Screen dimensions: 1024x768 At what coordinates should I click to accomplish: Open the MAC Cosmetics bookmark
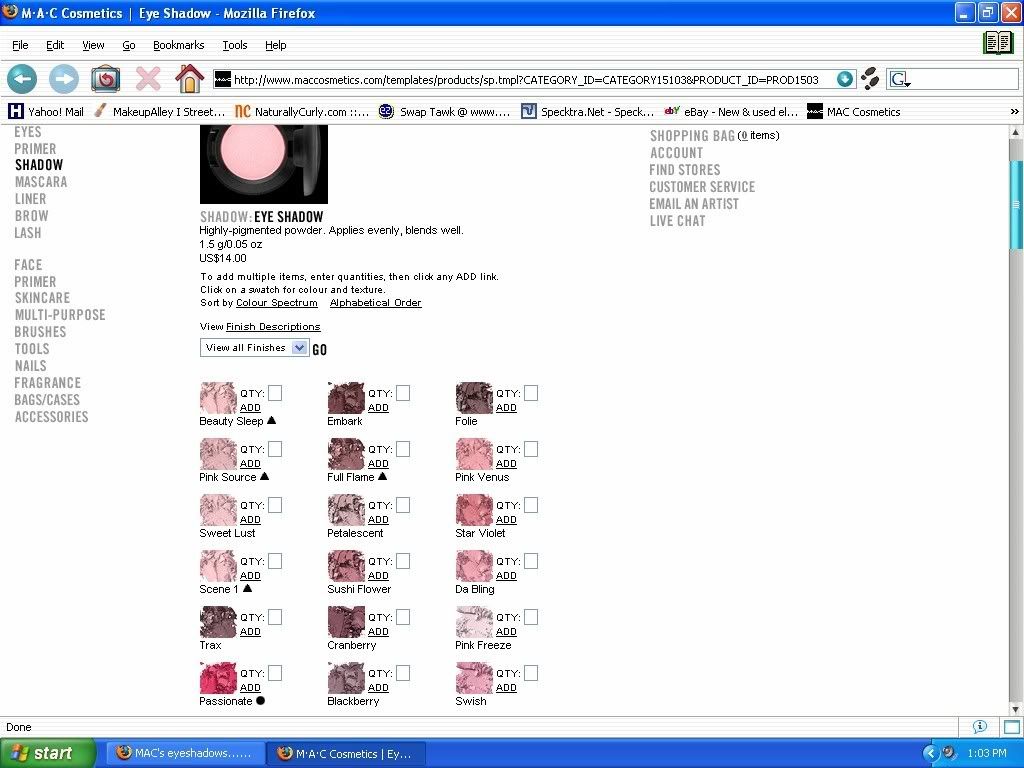click(854, 112)
